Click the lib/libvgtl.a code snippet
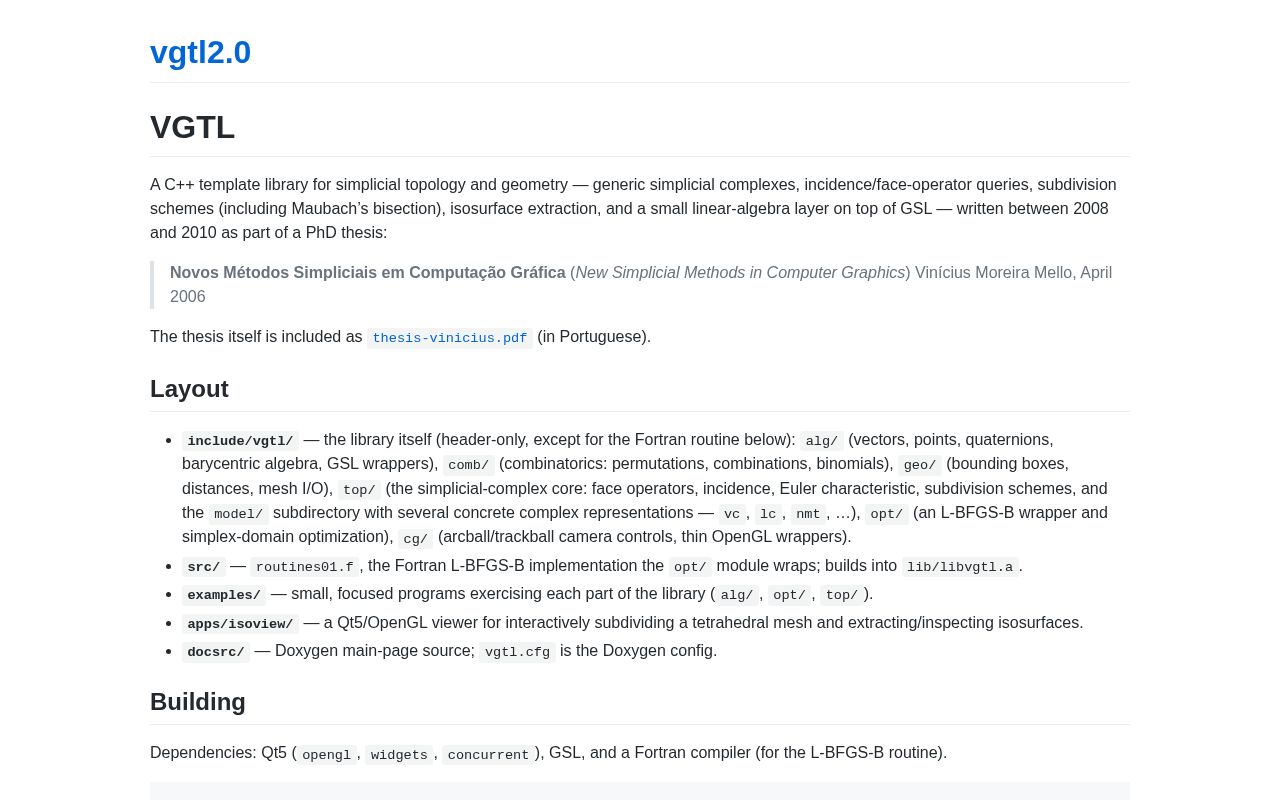This screenshot has height=800, width=1280. coord(960,567)
